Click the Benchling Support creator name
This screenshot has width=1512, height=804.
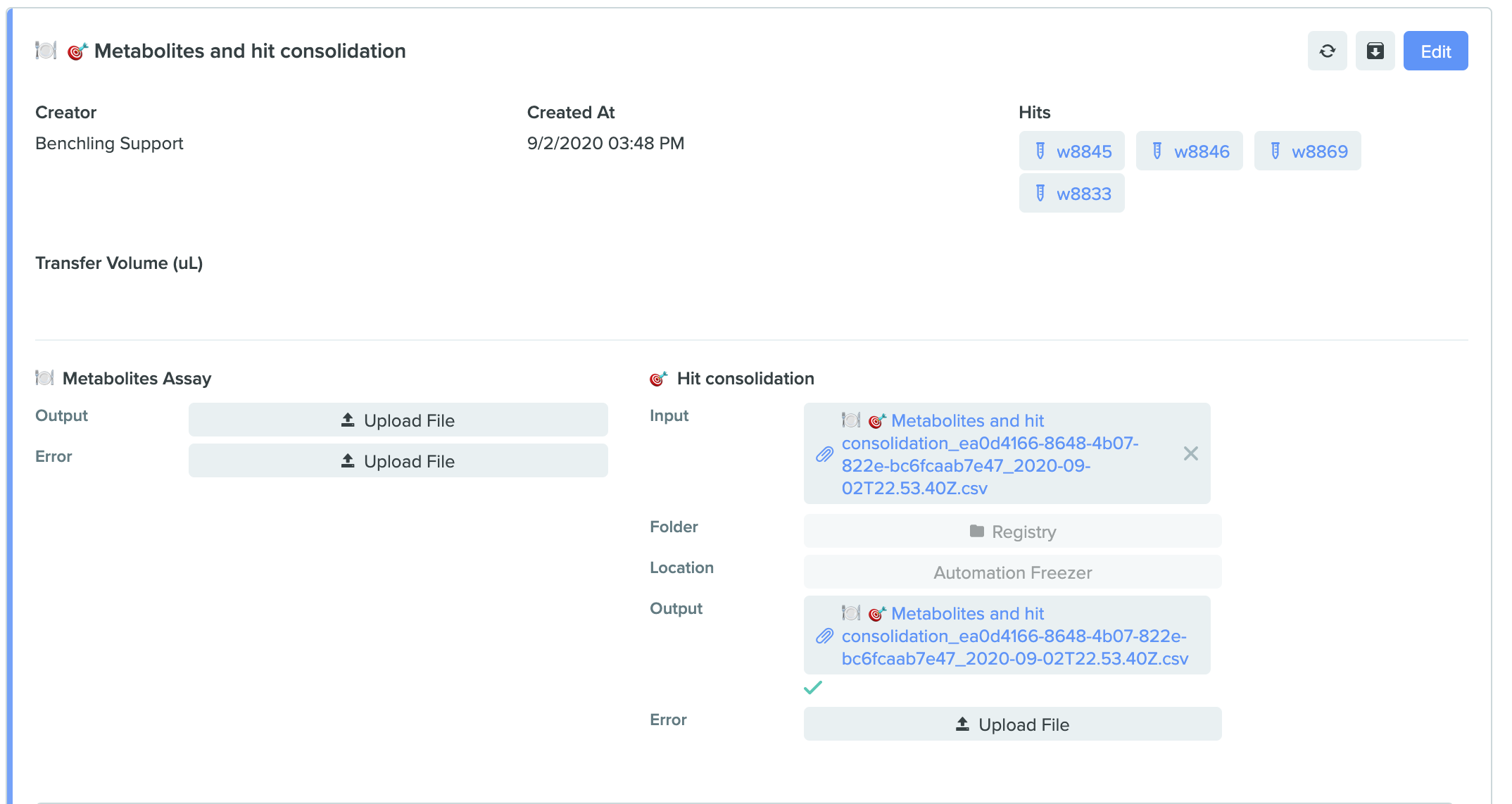[109, 144]
